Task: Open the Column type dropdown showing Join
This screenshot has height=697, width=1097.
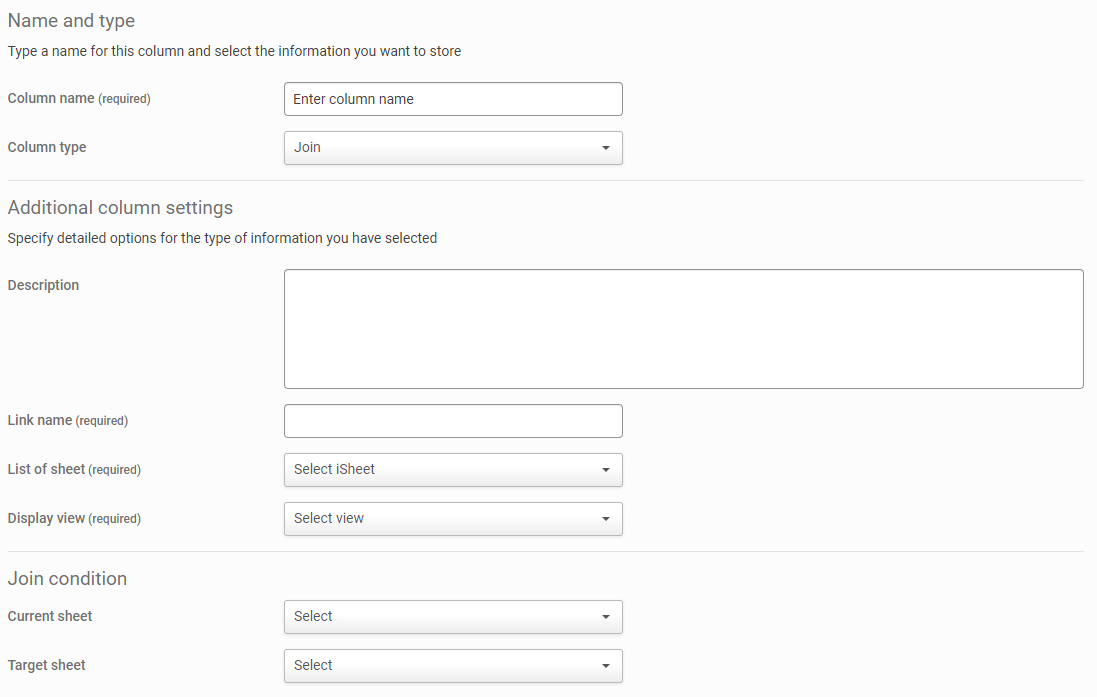Action: pyautogui.click(x=453, y=148)
